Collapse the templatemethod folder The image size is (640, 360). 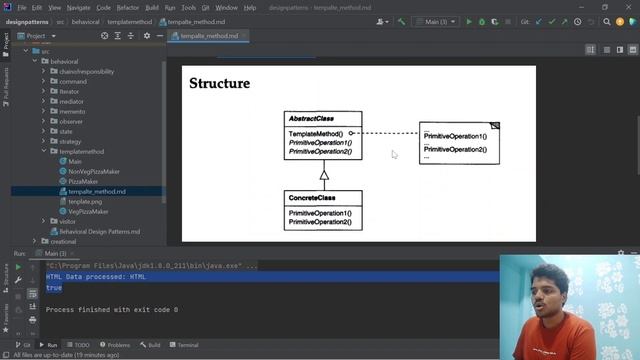(x=44, y=151)
